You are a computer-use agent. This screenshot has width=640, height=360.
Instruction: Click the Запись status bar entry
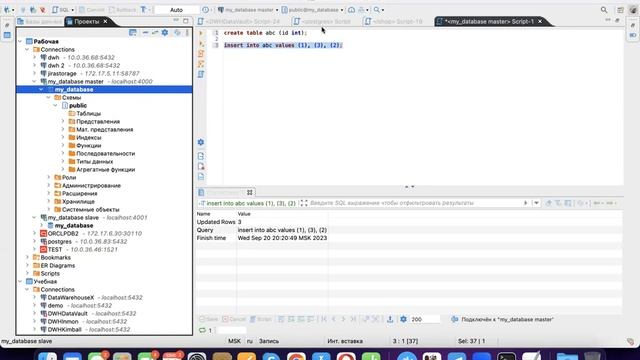click(x=269, y=341)
